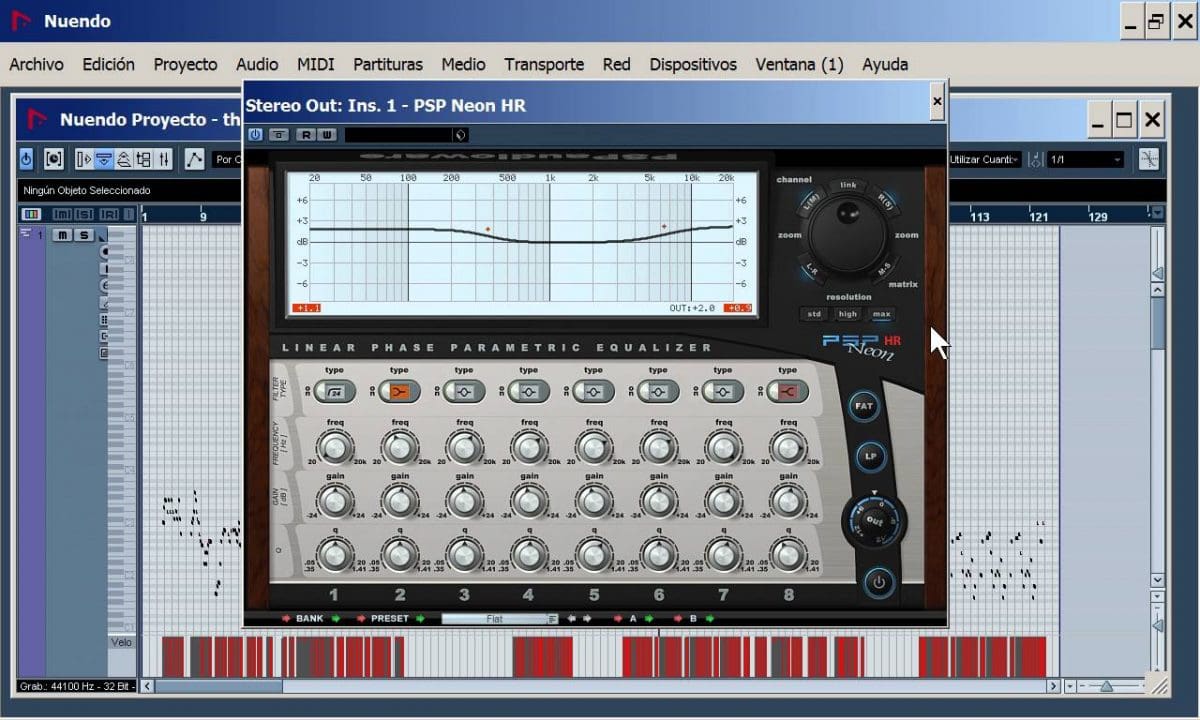Open the Proyecto menu
1200x720 pixels.
(x=185, y=64)
